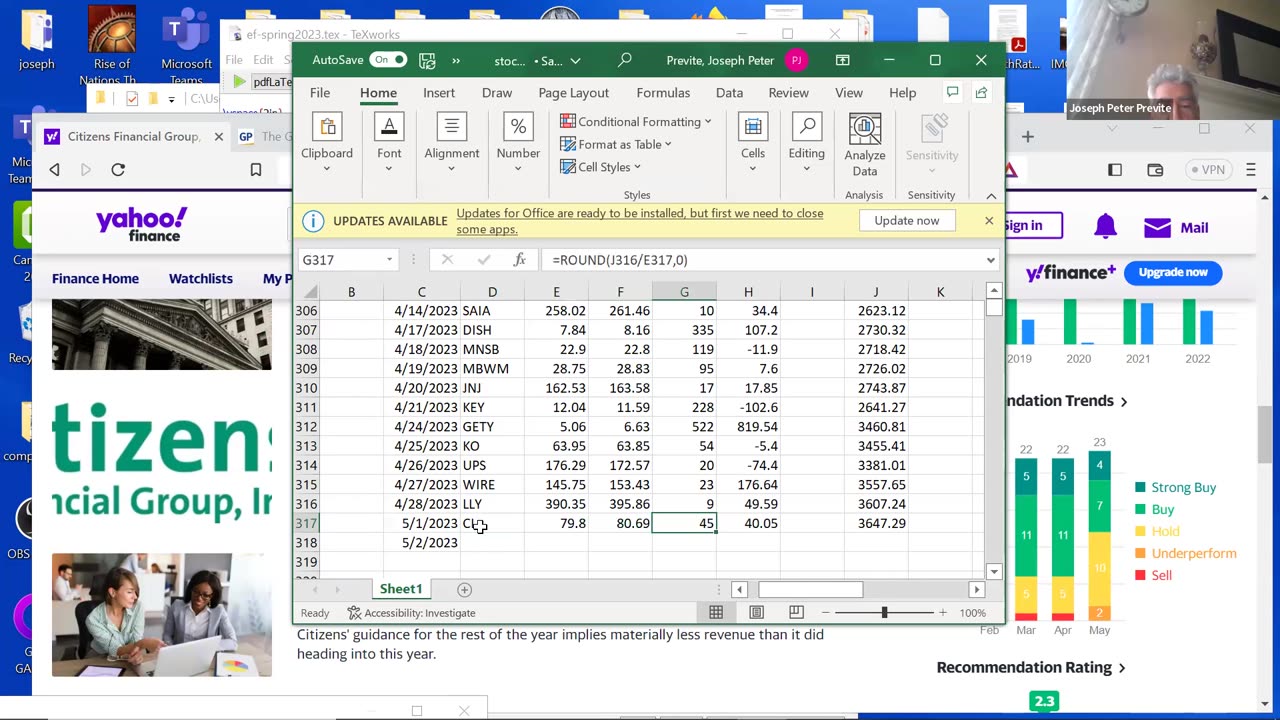Click the Save icon in Excel title bar
The width and height of the screenshot is (1280, 720).
(427, 60)
